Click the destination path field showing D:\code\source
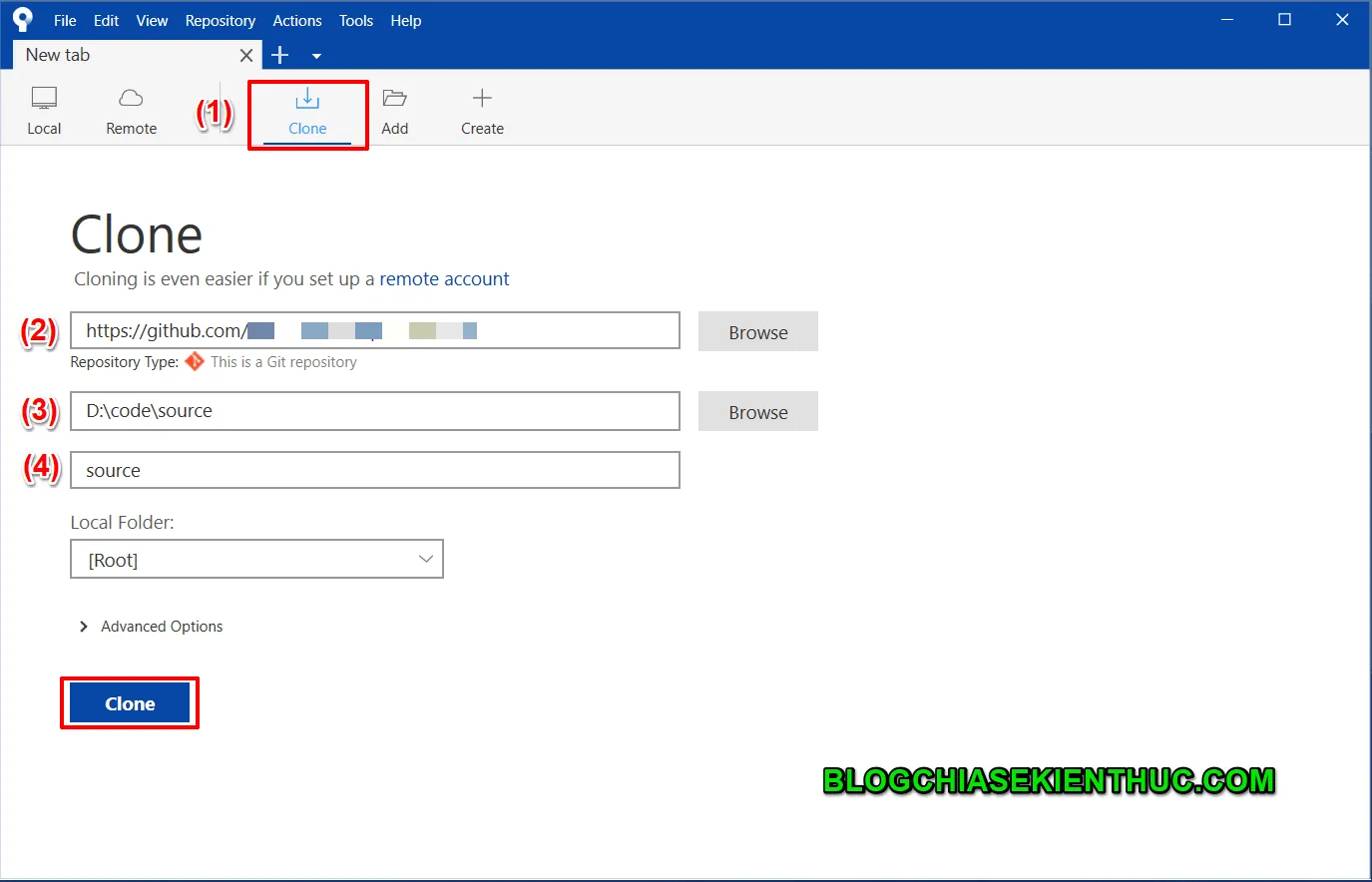This screenshot has width=1372, height=882. click(374, 410)
